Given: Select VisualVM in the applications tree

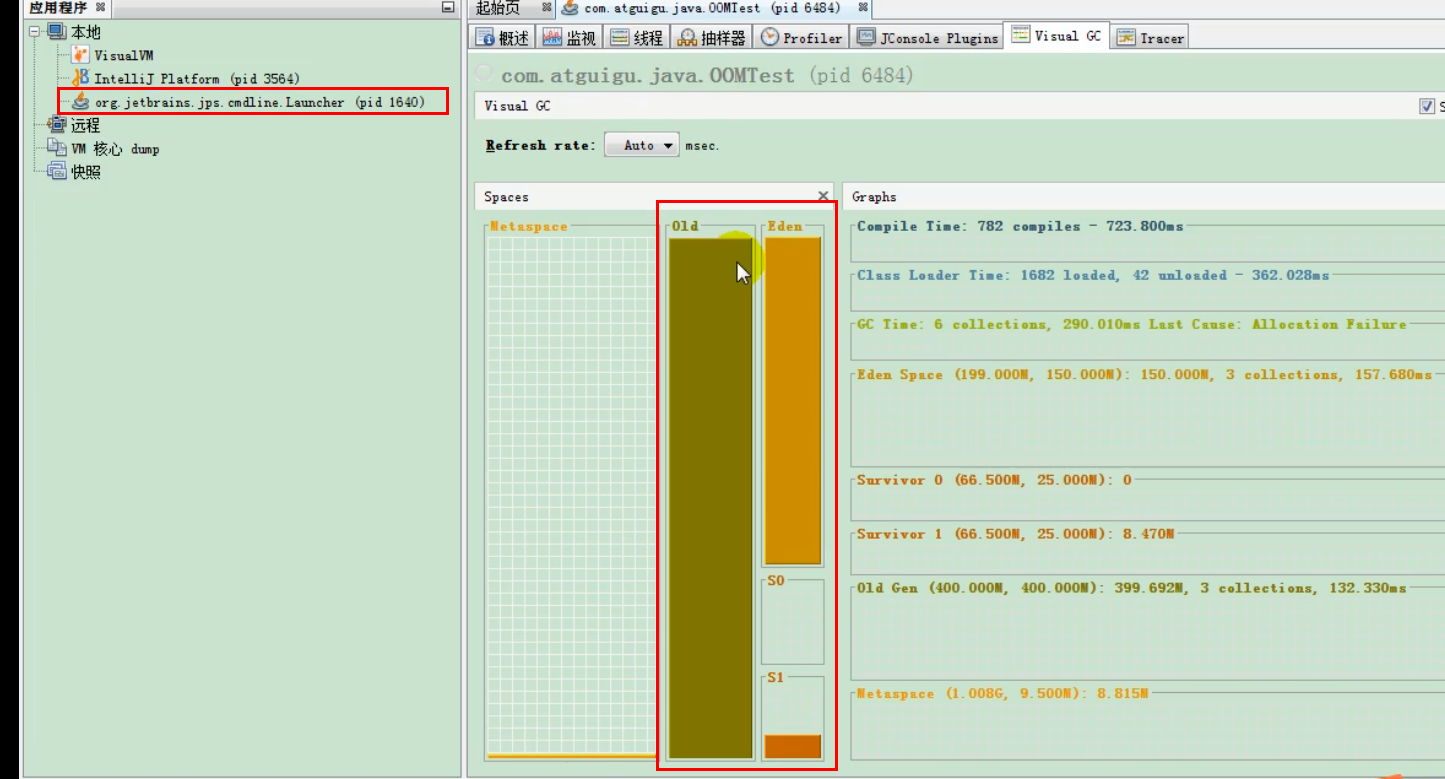Looking at the screenshot, I should point(124,56).
